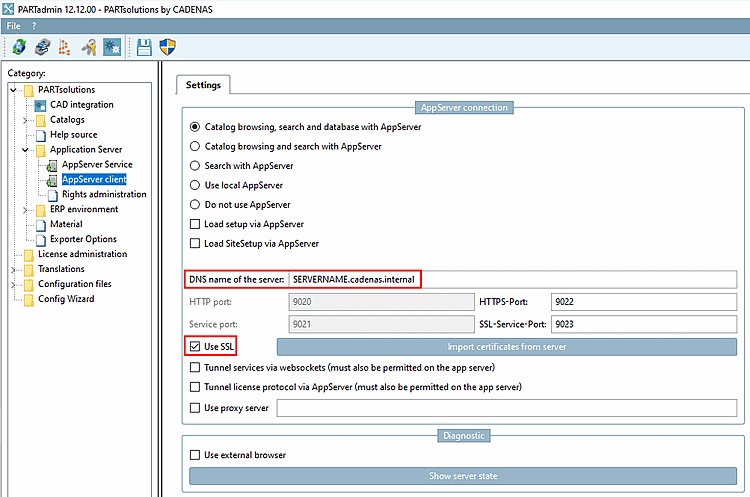Click the Help source page icon
750x497 pixels.
(41, 135)
